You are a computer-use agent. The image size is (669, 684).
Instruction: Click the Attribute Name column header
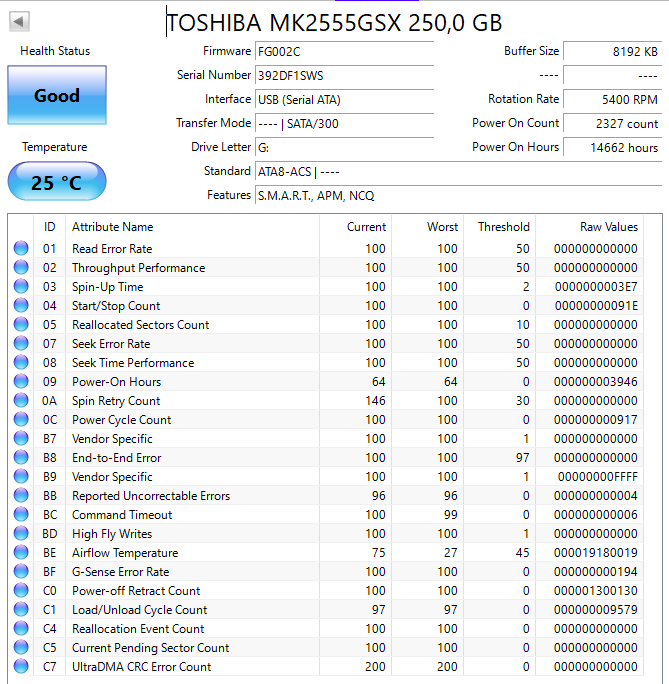click(112, 227)
